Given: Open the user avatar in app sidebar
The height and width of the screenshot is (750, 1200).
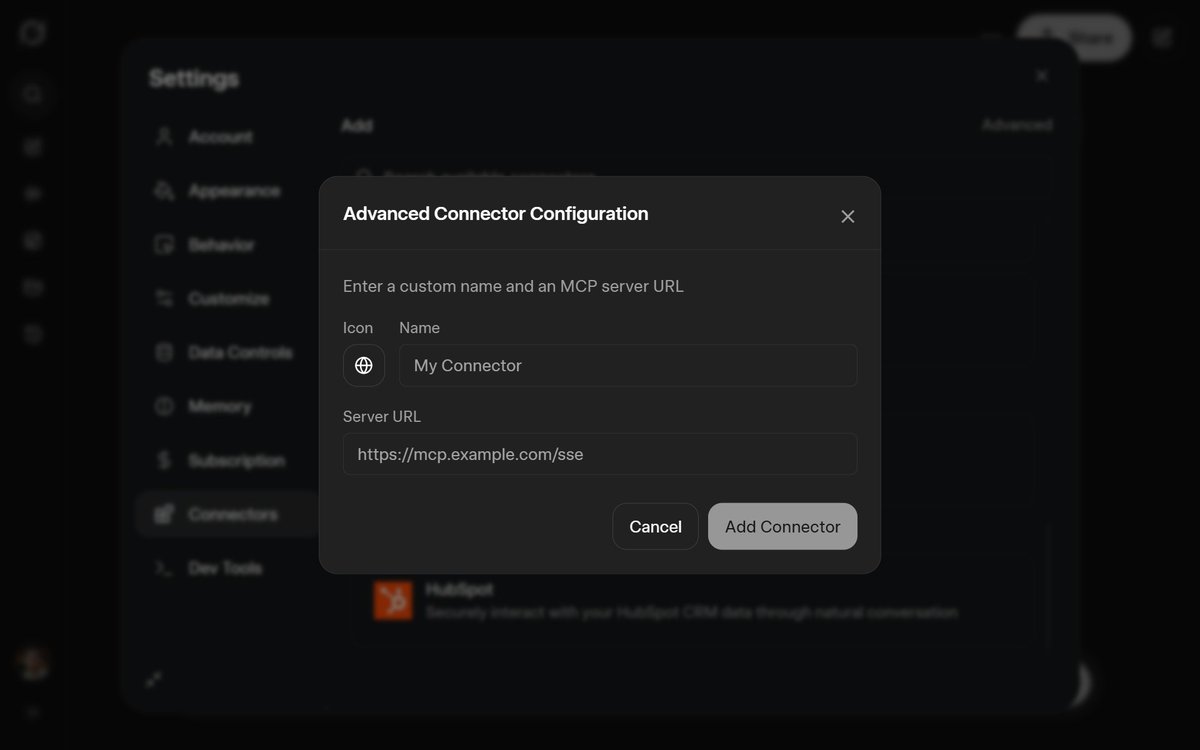Looking at the screenshot, I should pos(33,662).
